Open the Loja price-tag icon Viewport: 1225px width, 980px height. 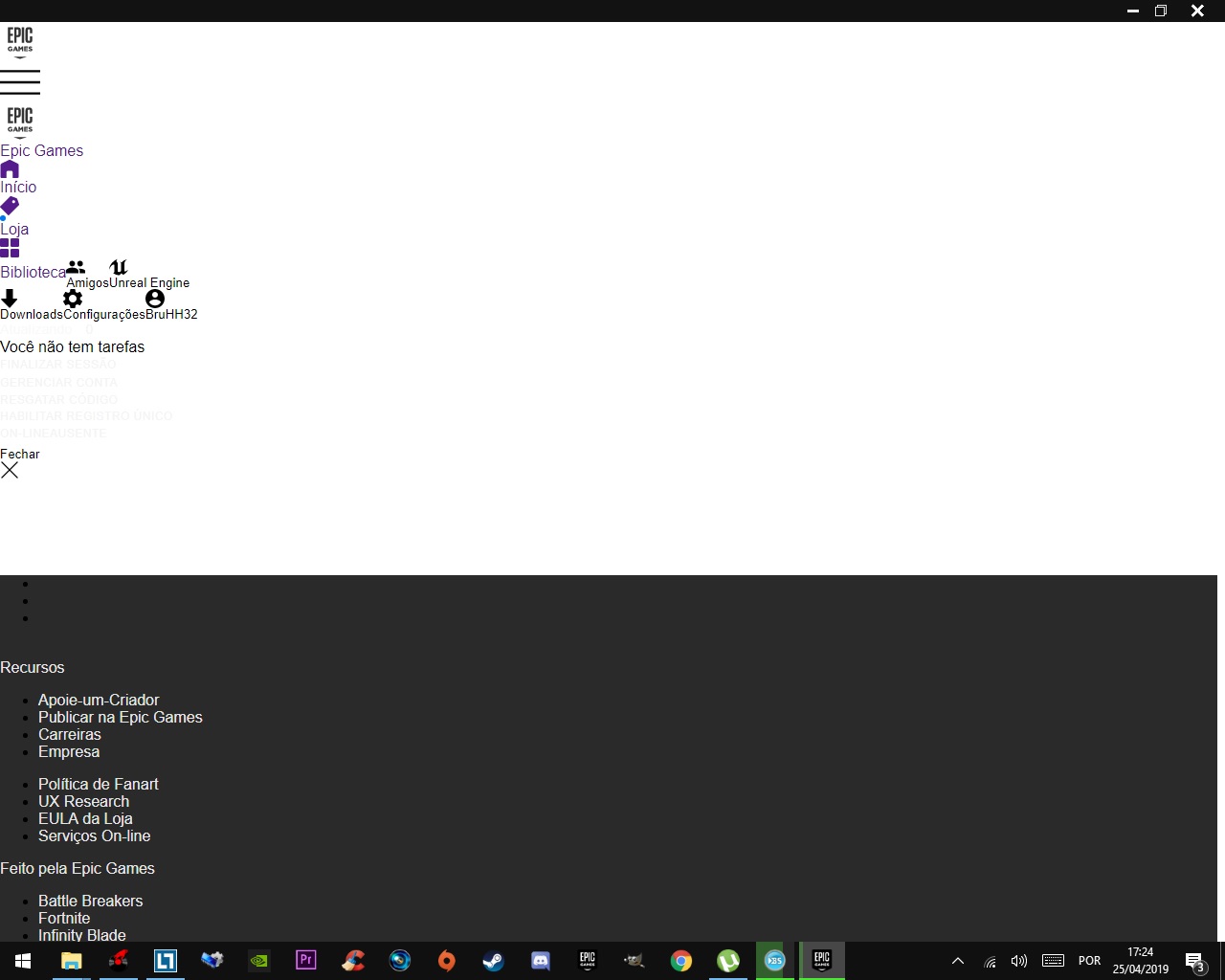(10, 208)
